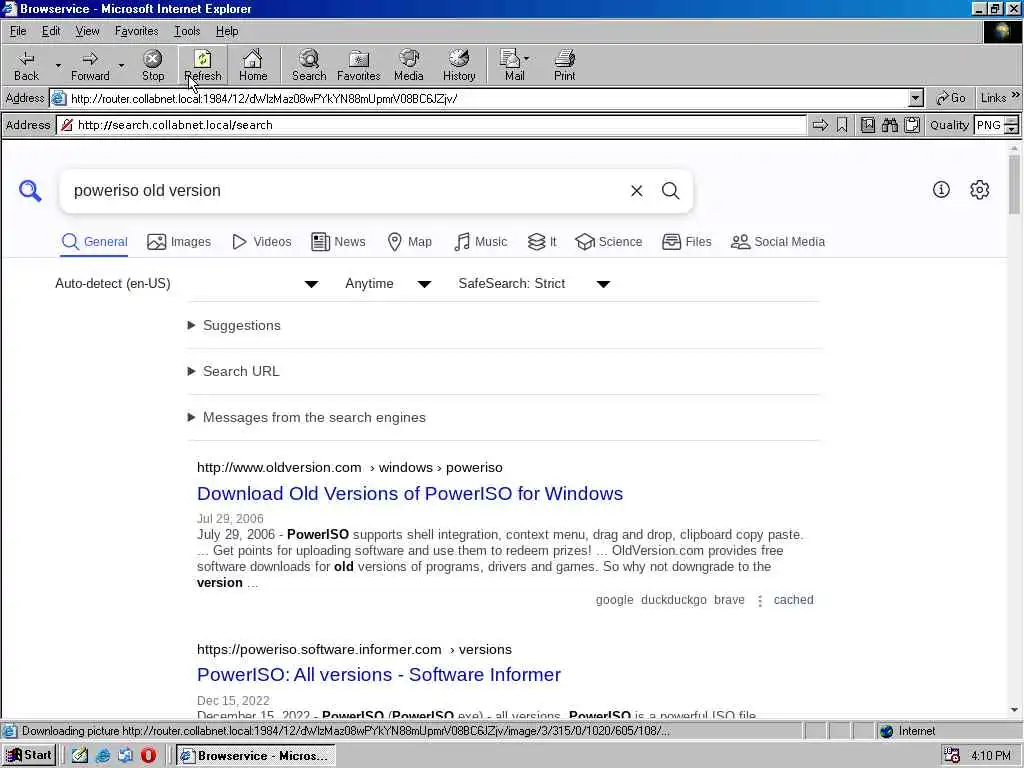Click the duckduckgo engine link
1024x768 pixels.
673,600
